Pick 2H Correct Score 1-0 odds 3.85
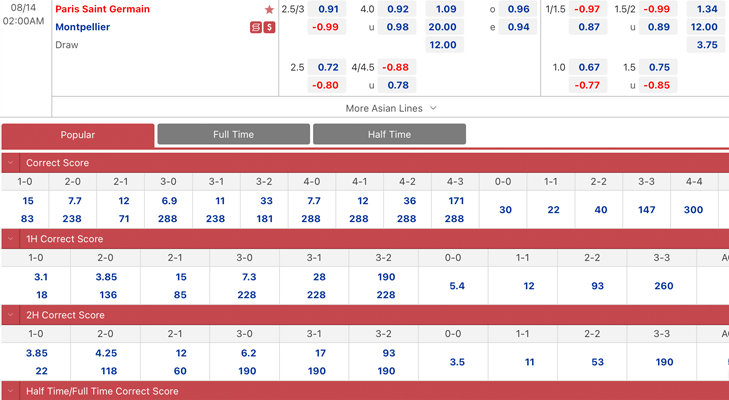This screenshot has height=400, width=729. [36, 353]
